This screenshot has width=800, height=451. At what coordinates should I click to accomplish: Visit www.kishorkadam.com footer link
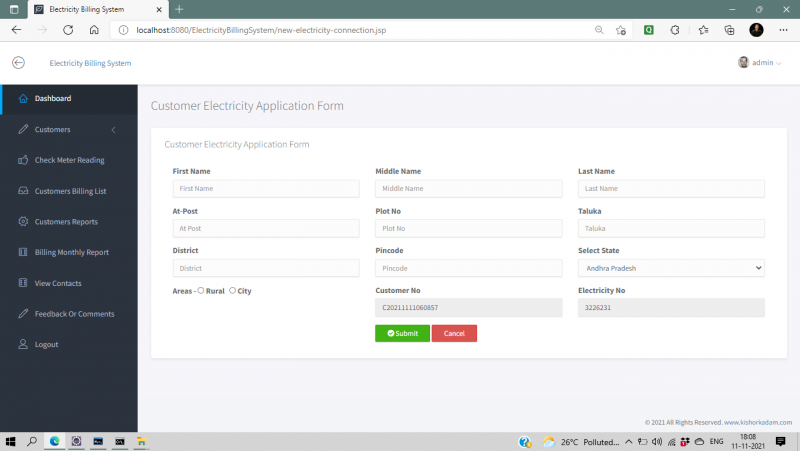click(758, 422)
